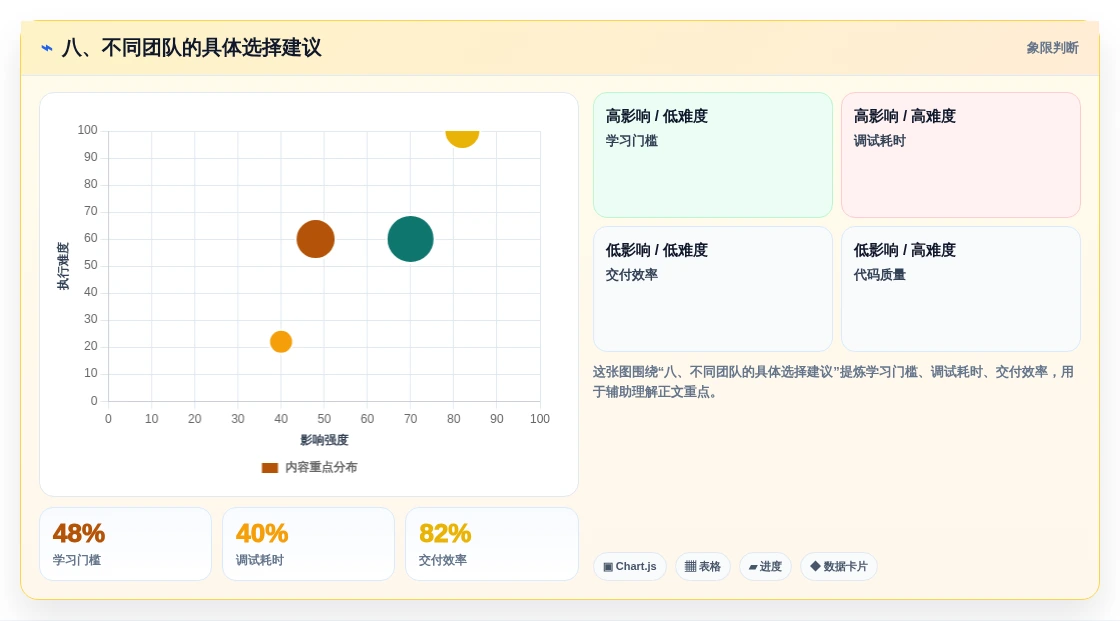
Task: Click the 交付效率 text in the quadrant card
Action: point(631,274)
